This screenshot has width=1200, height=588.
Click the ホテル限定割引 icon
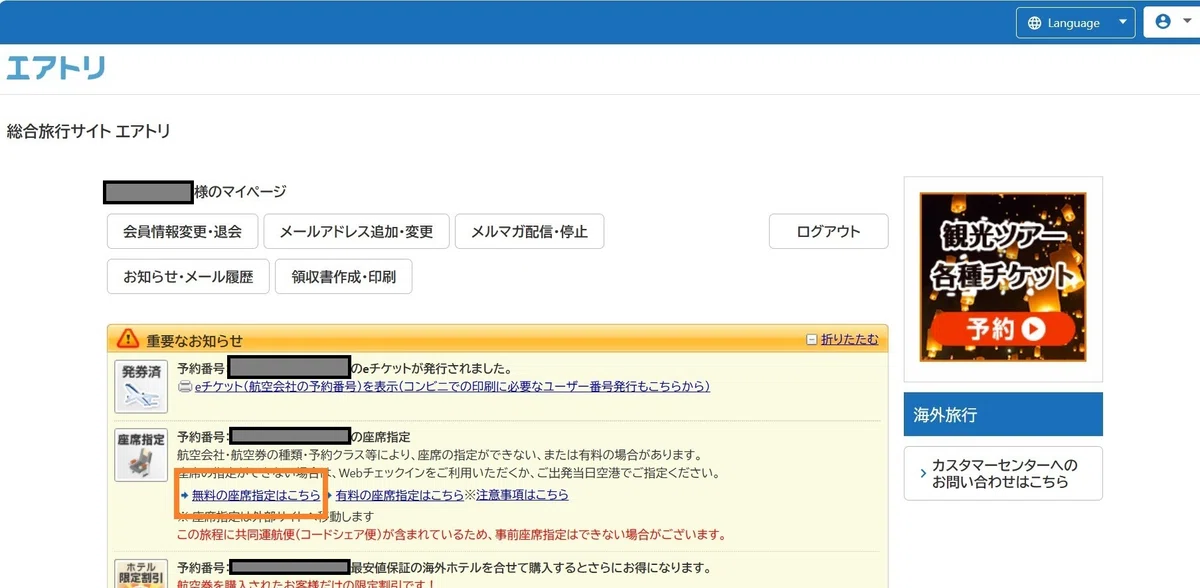click(x=140, y=573)
